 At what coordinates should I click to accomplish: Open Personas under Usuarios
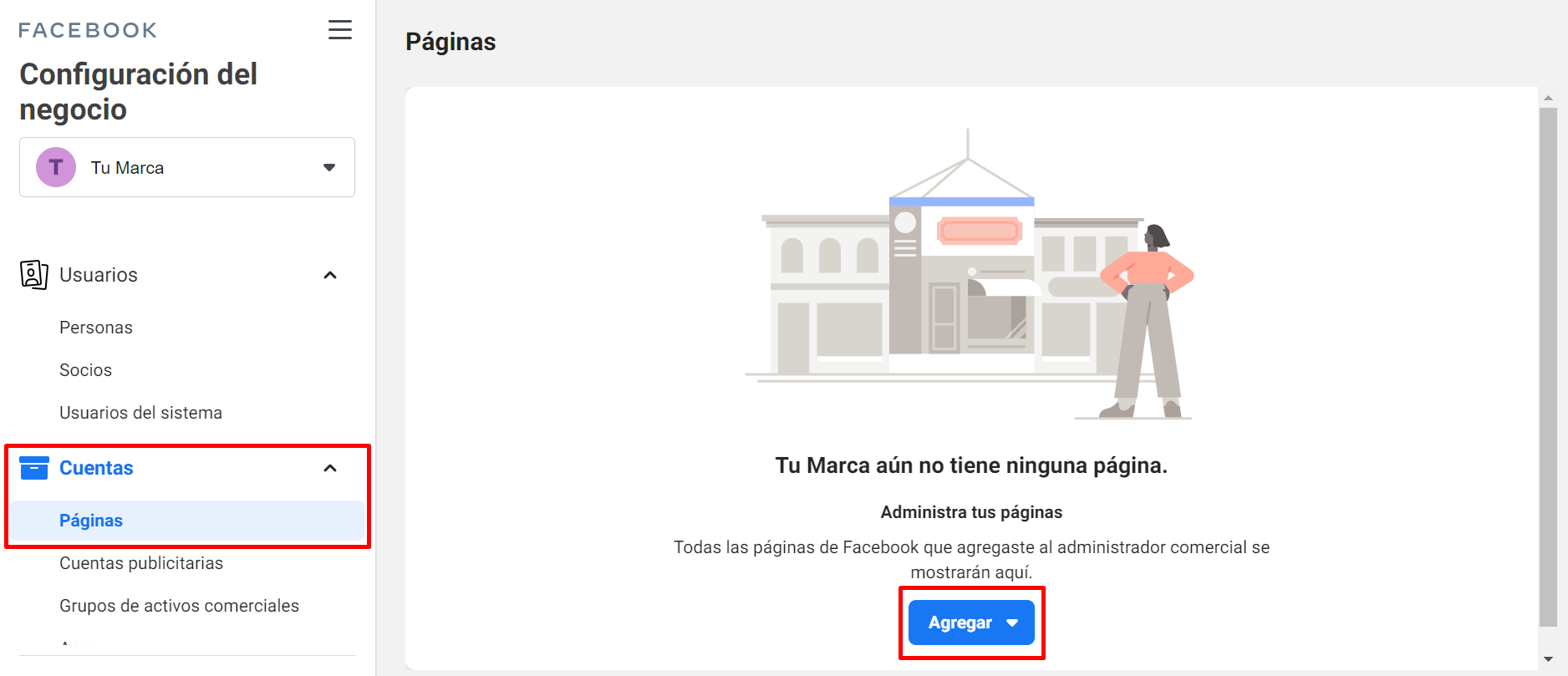96,328
